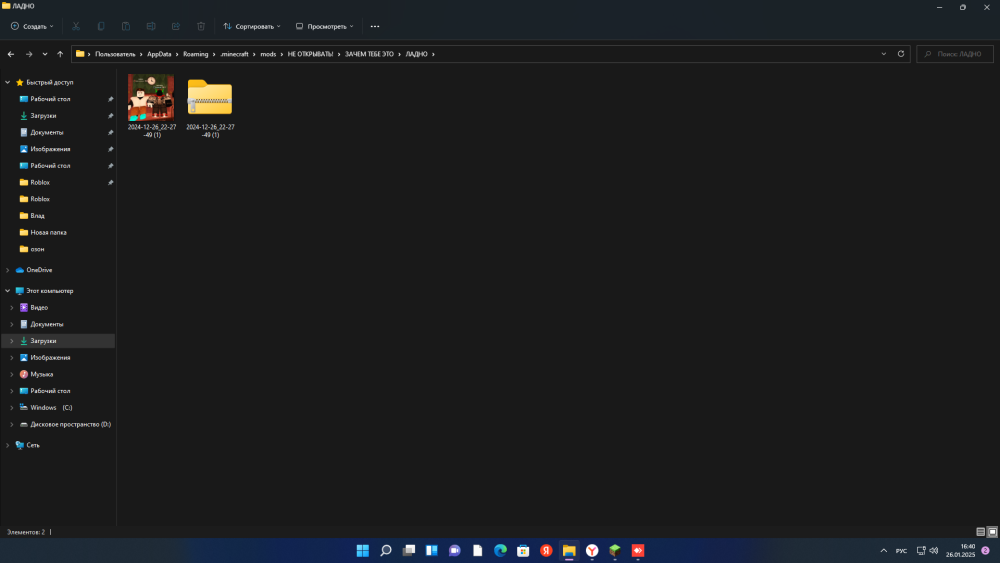Image resolution: width=1000 pixels, height=563 pixels.
Task: Go to AppData in breadcrumb path
Action: tap(159, 54)
